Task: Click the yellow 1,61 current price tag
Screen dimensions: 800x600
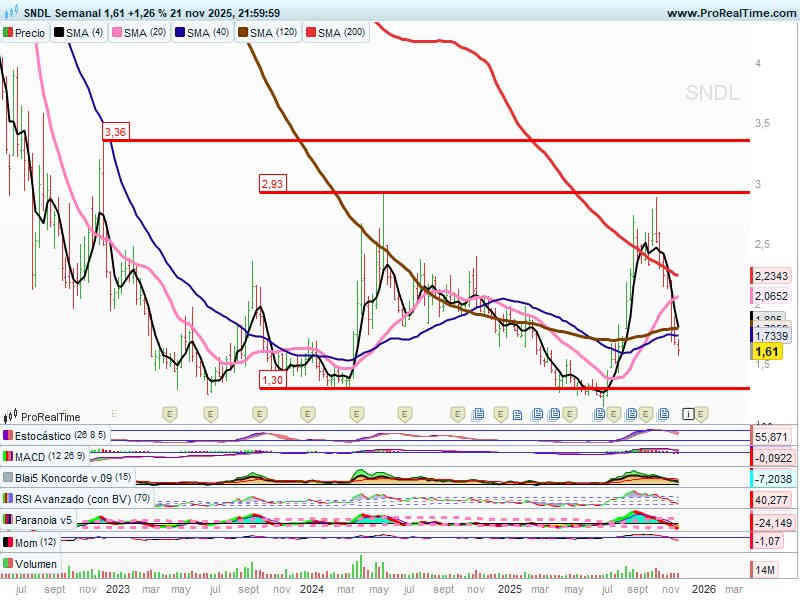Action: pos(767,352)
